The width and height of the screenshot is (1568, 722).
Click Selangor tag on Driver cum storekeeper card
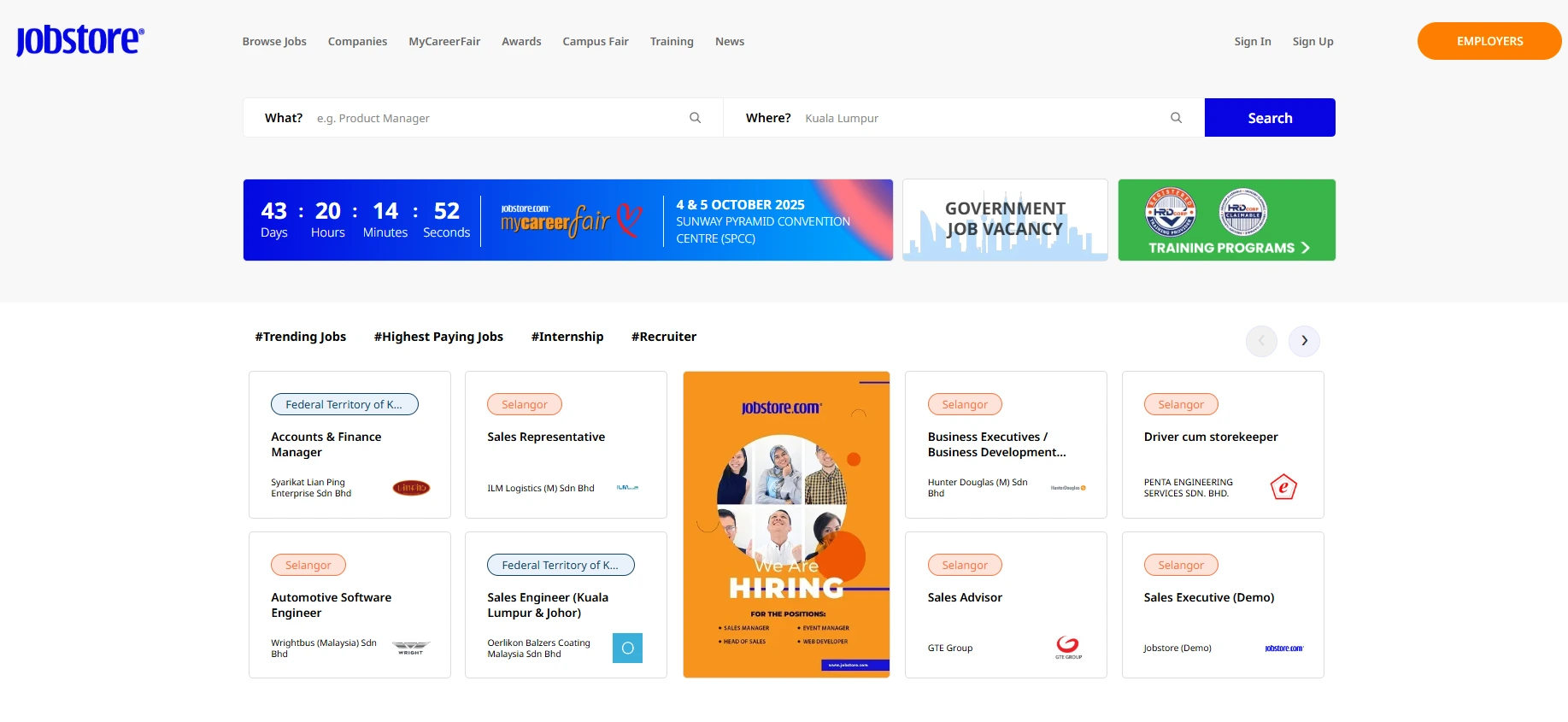1181,404
